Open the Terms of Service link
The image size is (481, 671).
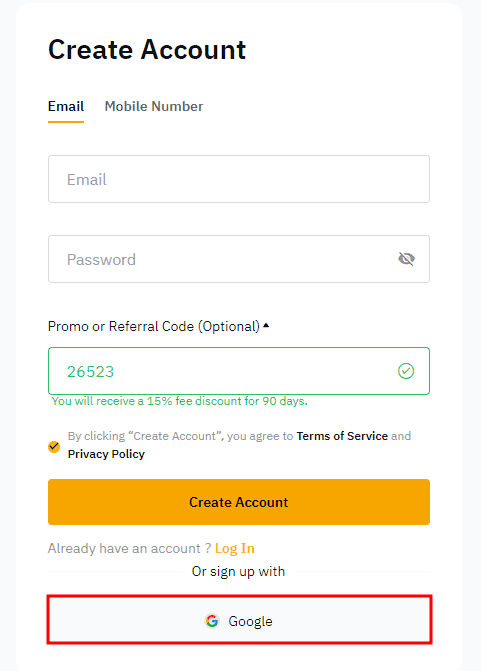[342, 436]
